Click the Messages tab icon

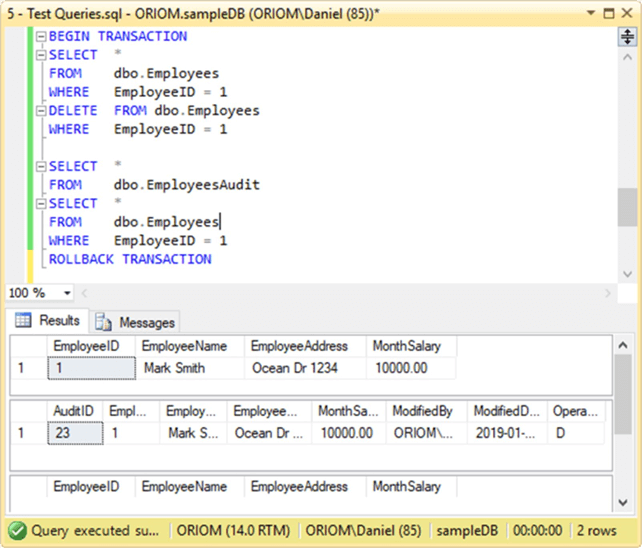[x=102, y=322]
